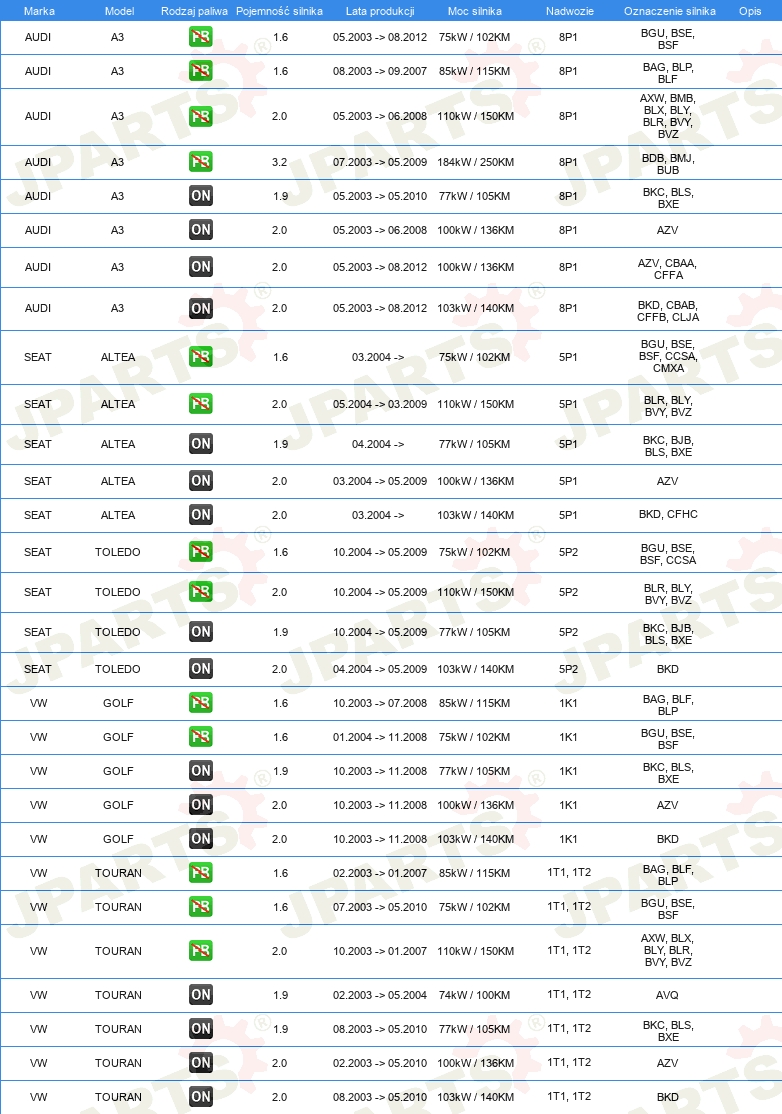Image resolution: width=782 pixels, height=1114 pixels.
Task: Click the Opis column header
Action: 750,11
